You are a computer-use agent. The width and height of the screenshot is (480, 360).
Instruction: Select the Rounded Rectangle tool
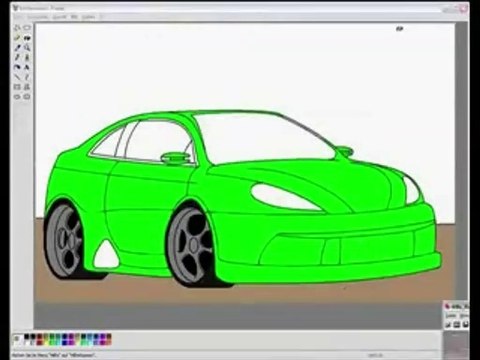pyautogui.click(x=27, y=97)
